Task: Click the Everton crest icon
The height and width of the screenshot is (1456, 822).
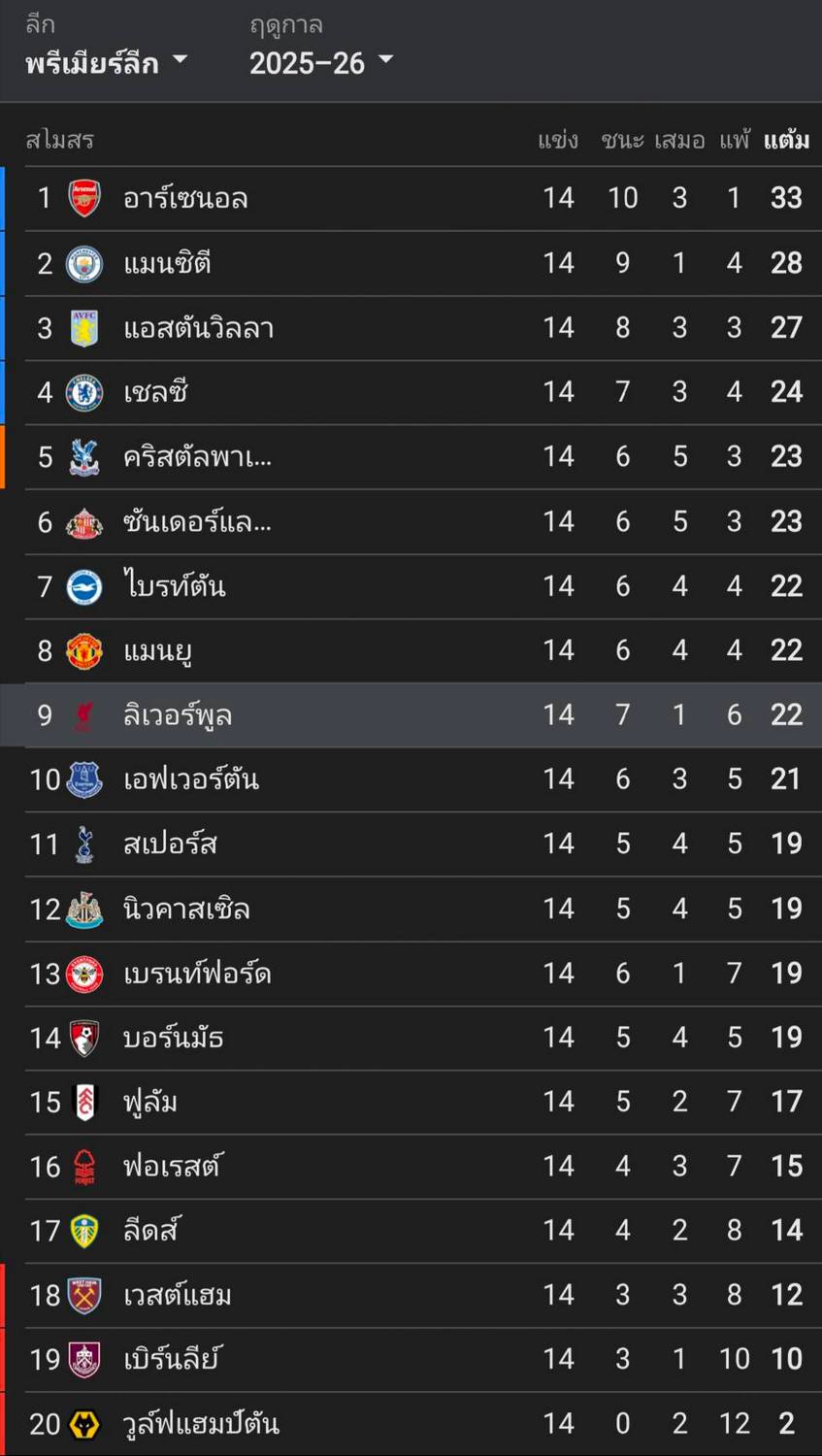Action: [84, 779]
